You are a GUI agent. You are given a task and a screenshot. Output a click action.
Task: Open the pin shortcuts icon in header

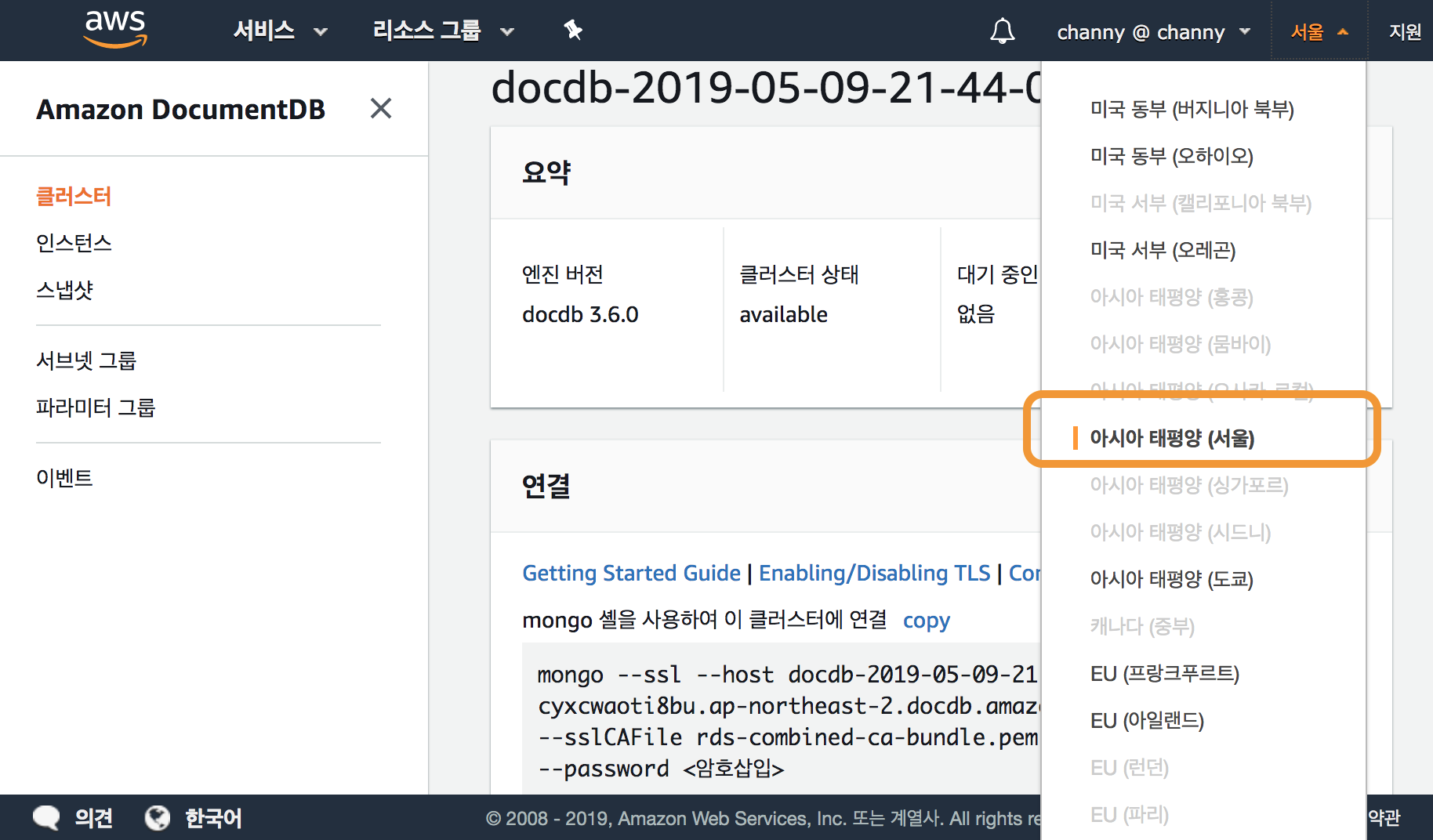coord(573,31)
